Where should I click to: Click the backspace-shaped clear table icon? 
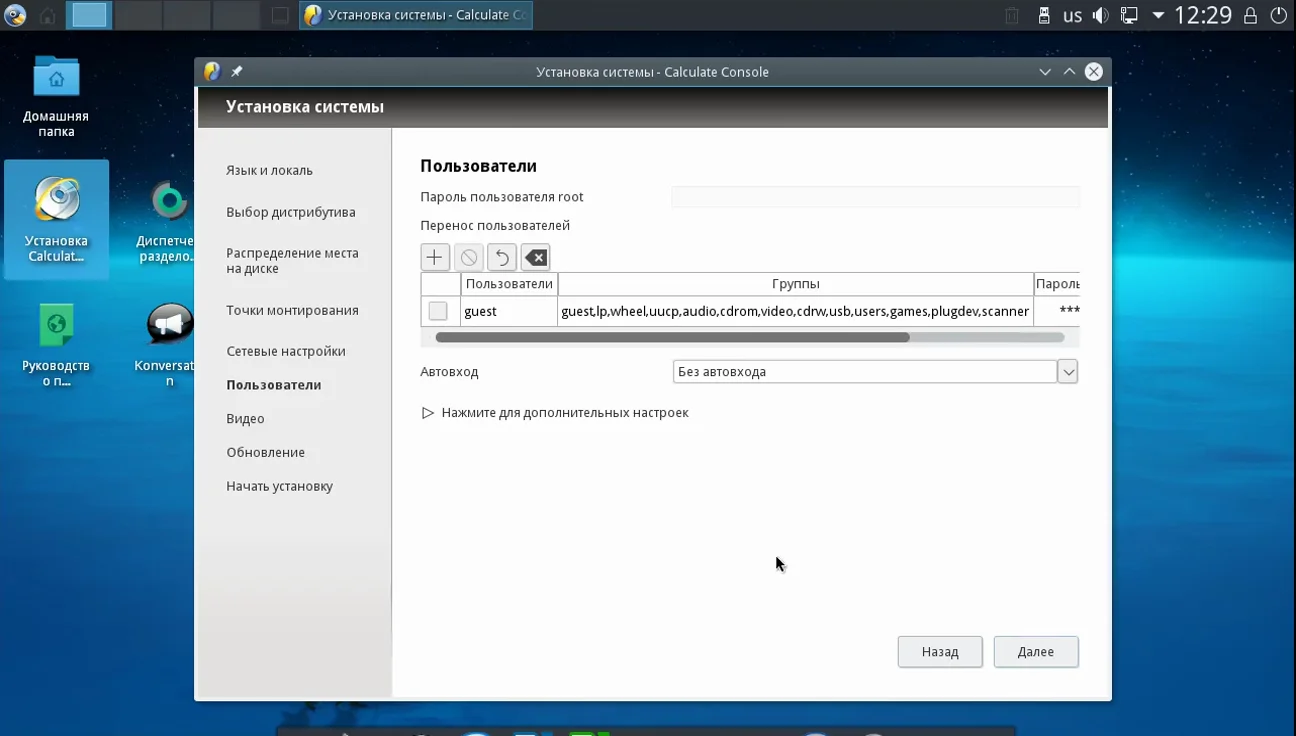(x=535, y=257)
